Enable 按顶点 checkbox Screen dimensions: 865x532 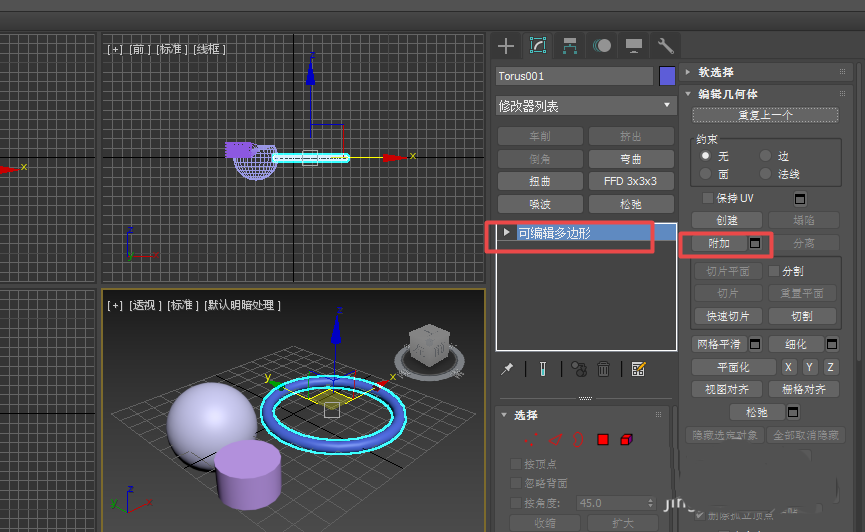pyautogui.click(x=516, y=464)
